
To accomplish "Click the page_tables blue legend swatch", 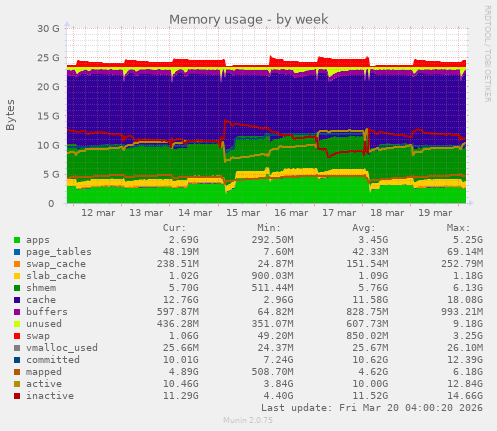I will point(17,252).
